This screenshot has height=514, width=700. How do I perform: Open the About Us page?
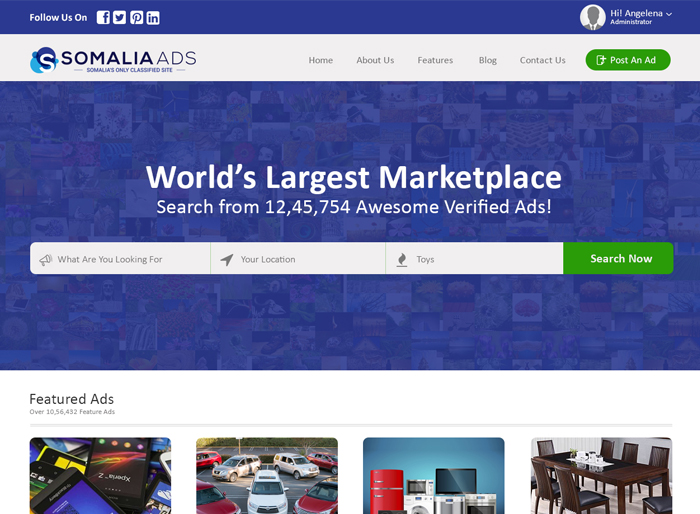click(x=375, y=60)
